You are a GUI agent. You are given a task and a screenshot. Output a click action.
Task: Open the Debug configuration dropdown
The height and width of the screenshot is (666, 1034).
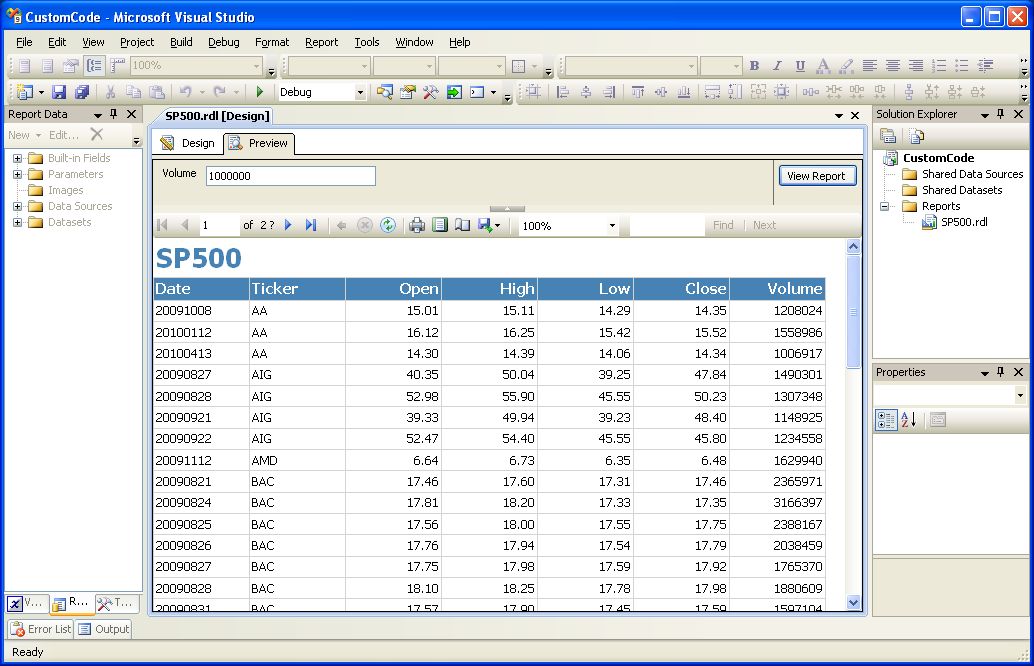click(x=360, y=92)
